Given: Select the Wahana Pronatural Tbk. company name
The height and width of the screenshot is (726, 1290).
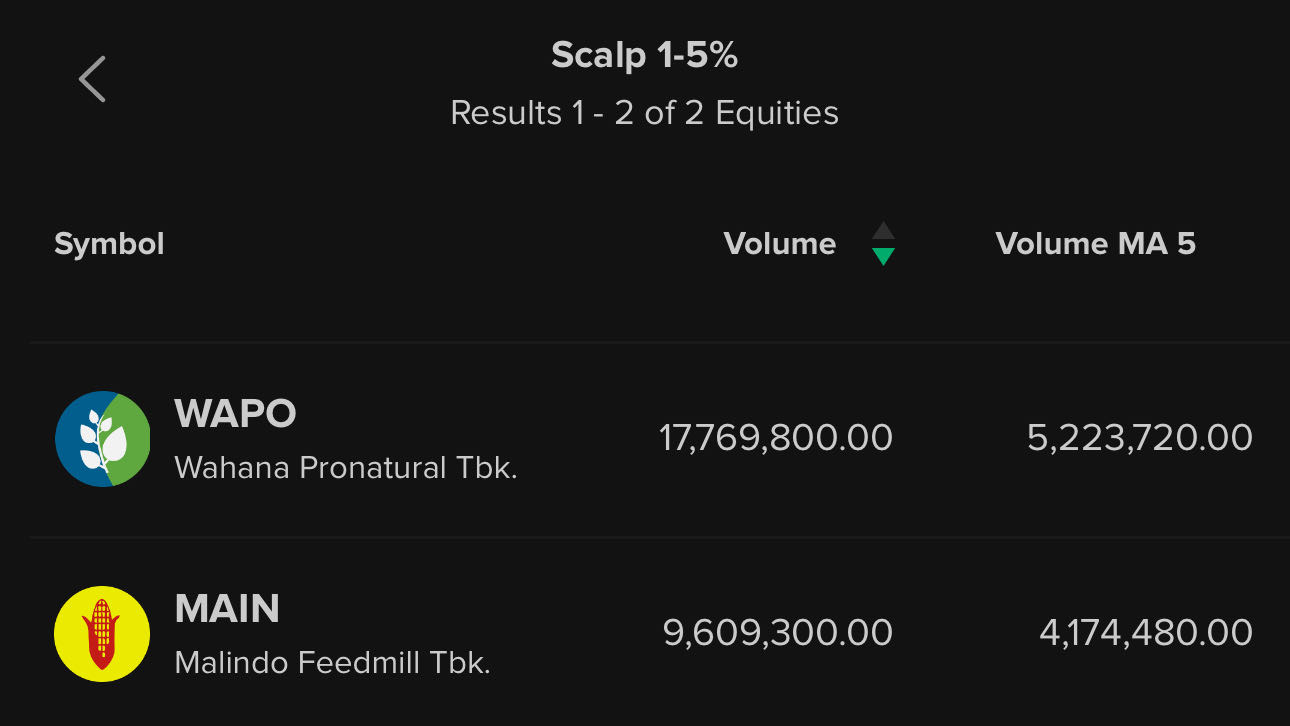Looking at the screenshot, I should [345, 468].
